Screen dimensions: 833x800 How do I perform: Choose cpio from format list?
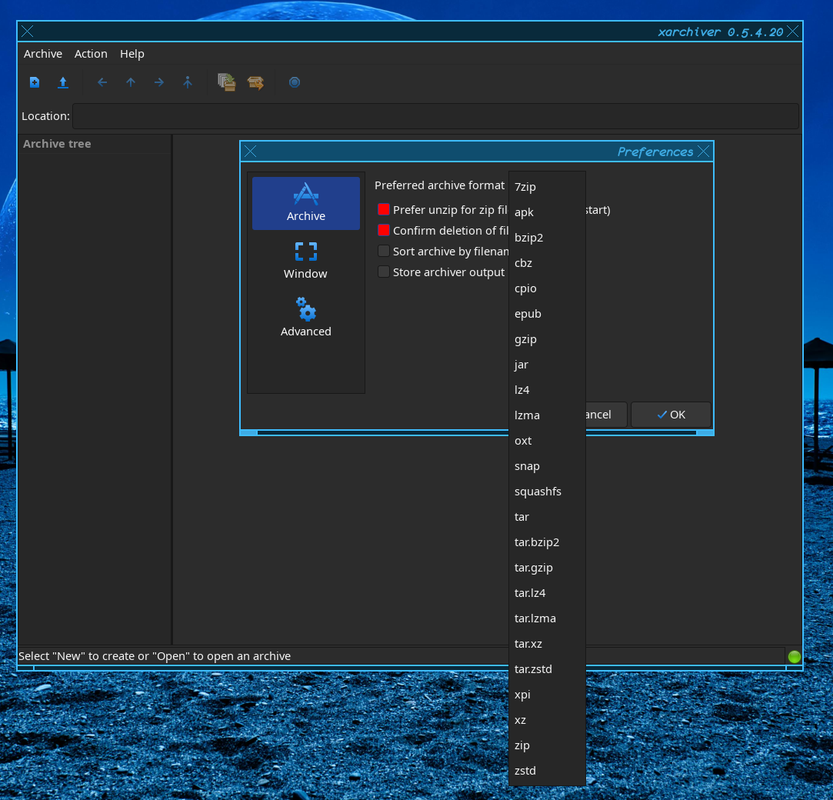tap(547, 288)
